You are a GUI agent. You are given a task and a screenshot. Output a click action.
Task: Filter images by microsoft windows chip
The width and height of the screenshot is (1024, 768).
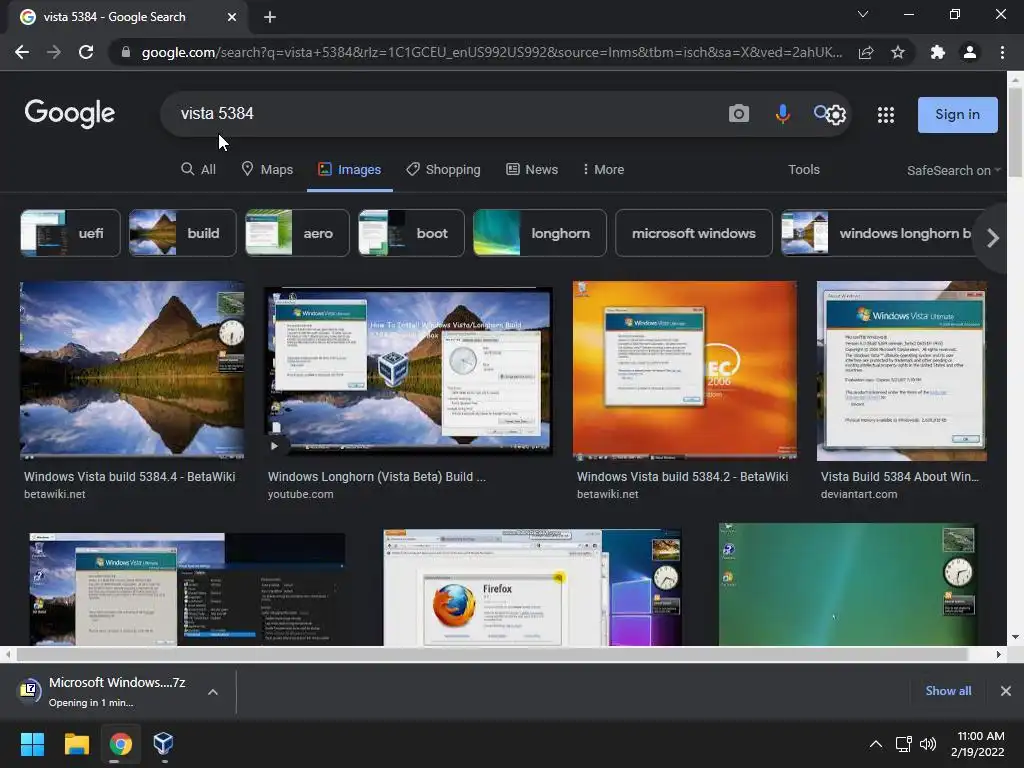[694, 233]
